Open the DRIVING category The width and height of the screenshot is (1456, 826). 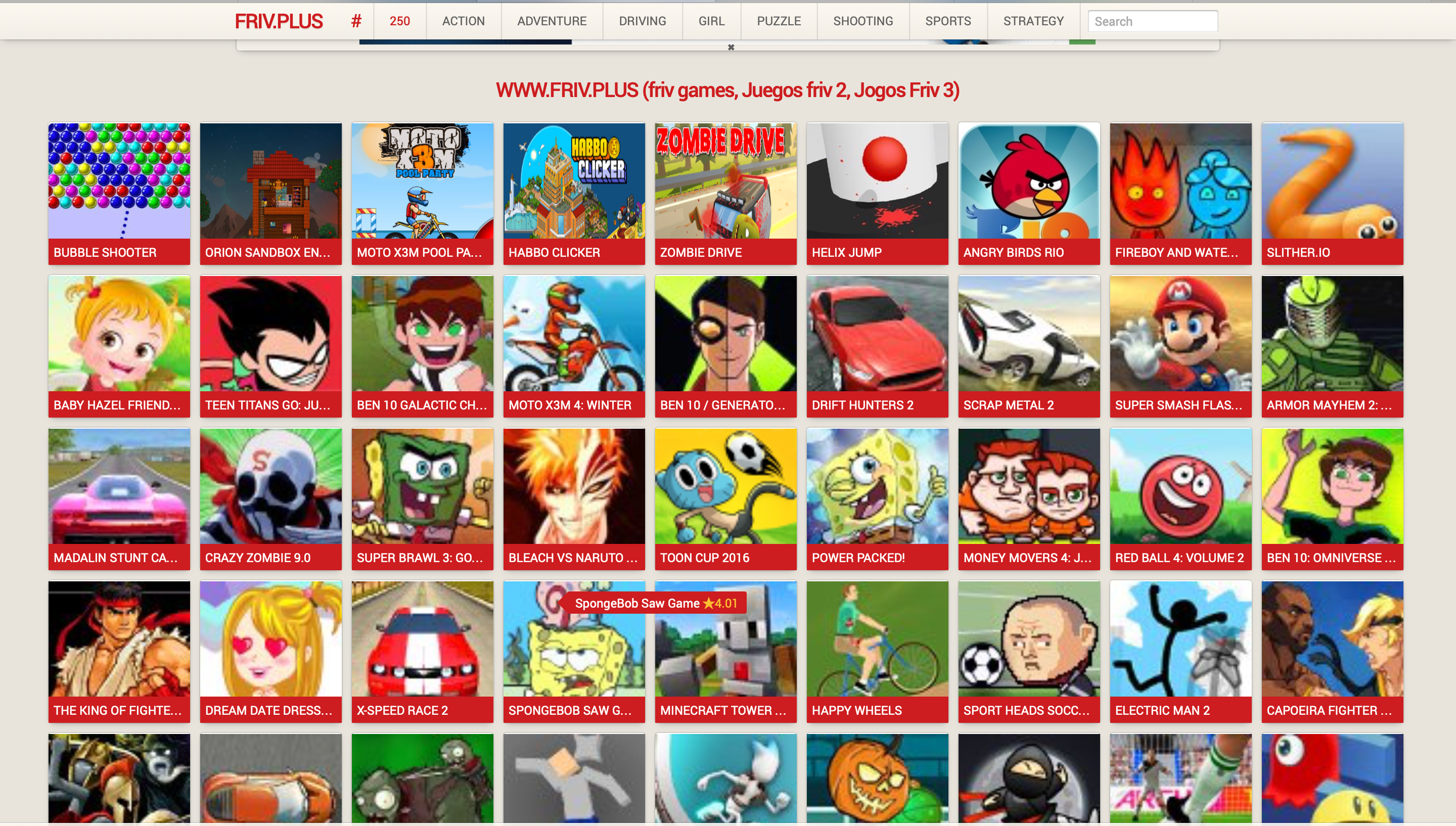[x=643, y=22]
